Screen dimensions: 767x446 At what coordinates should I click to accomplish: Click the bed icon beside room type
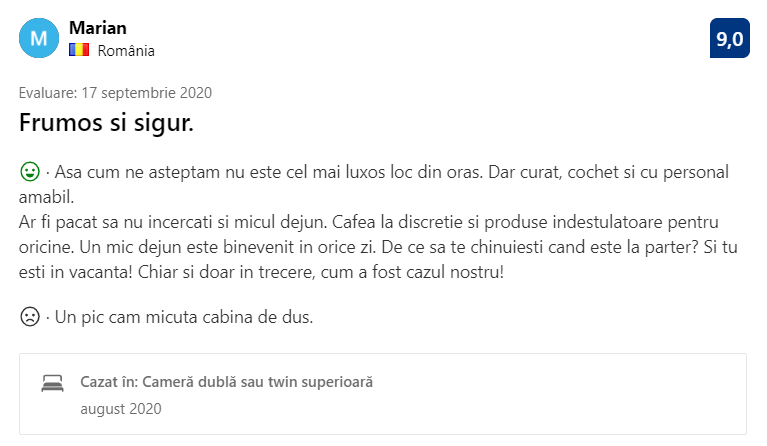coord(52,384)
